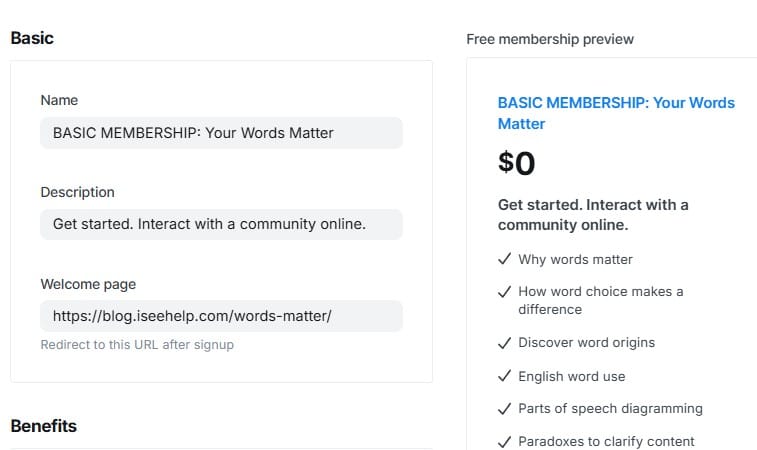Screen dimensions: 757x450
Task: Click the Free membership preview label
Action: (x=550, y=39)
